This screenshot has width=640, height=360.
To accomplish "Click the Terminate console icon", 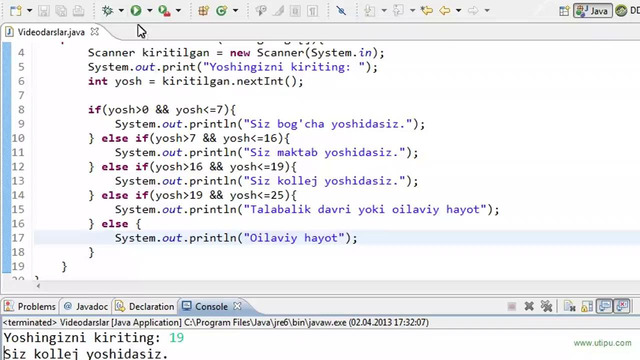I will [512, 307].
